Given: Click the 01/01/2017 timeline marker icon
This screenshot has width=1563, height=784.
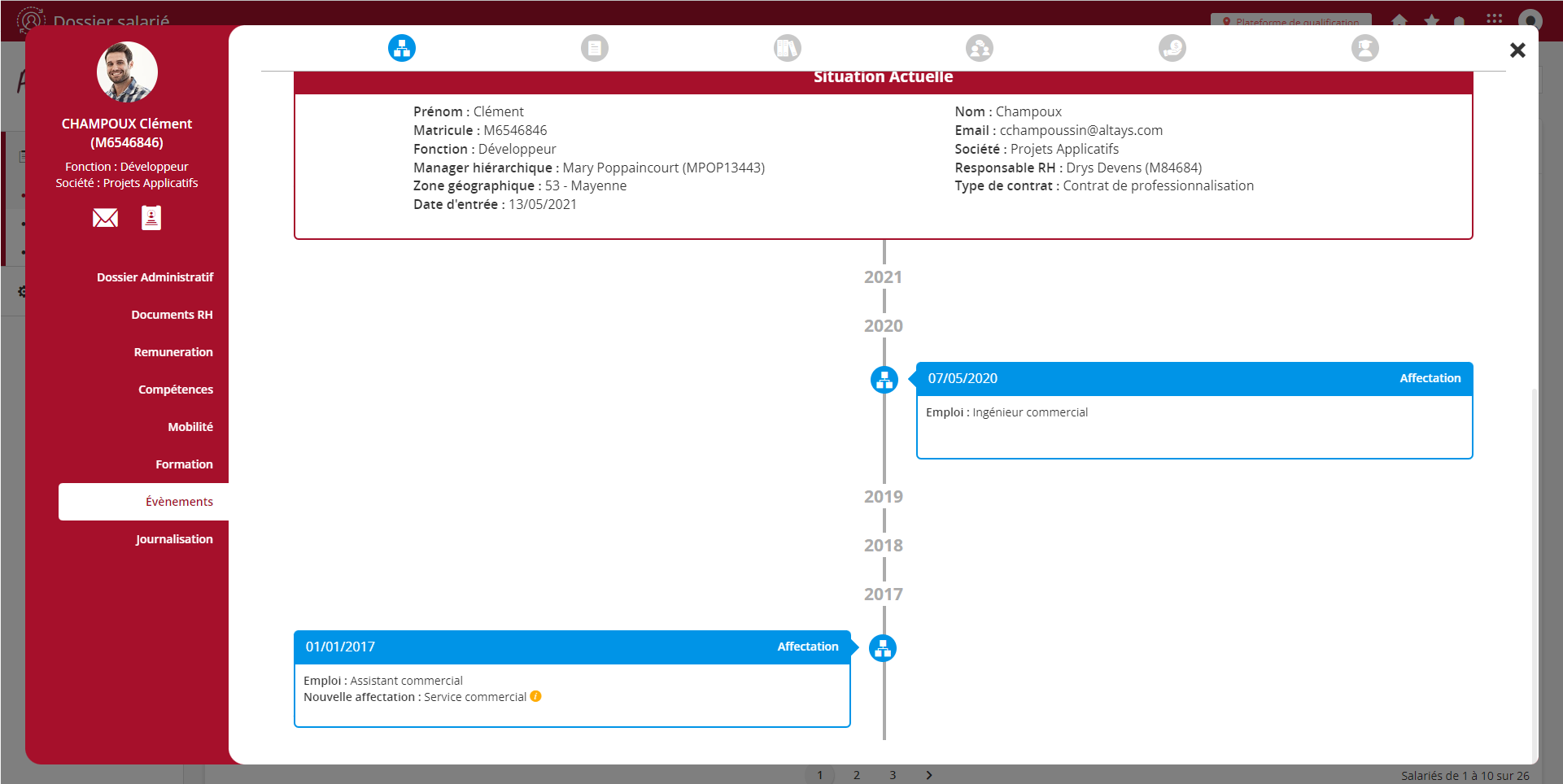Looking at the screenshot, I should click(x=883, y=648).
